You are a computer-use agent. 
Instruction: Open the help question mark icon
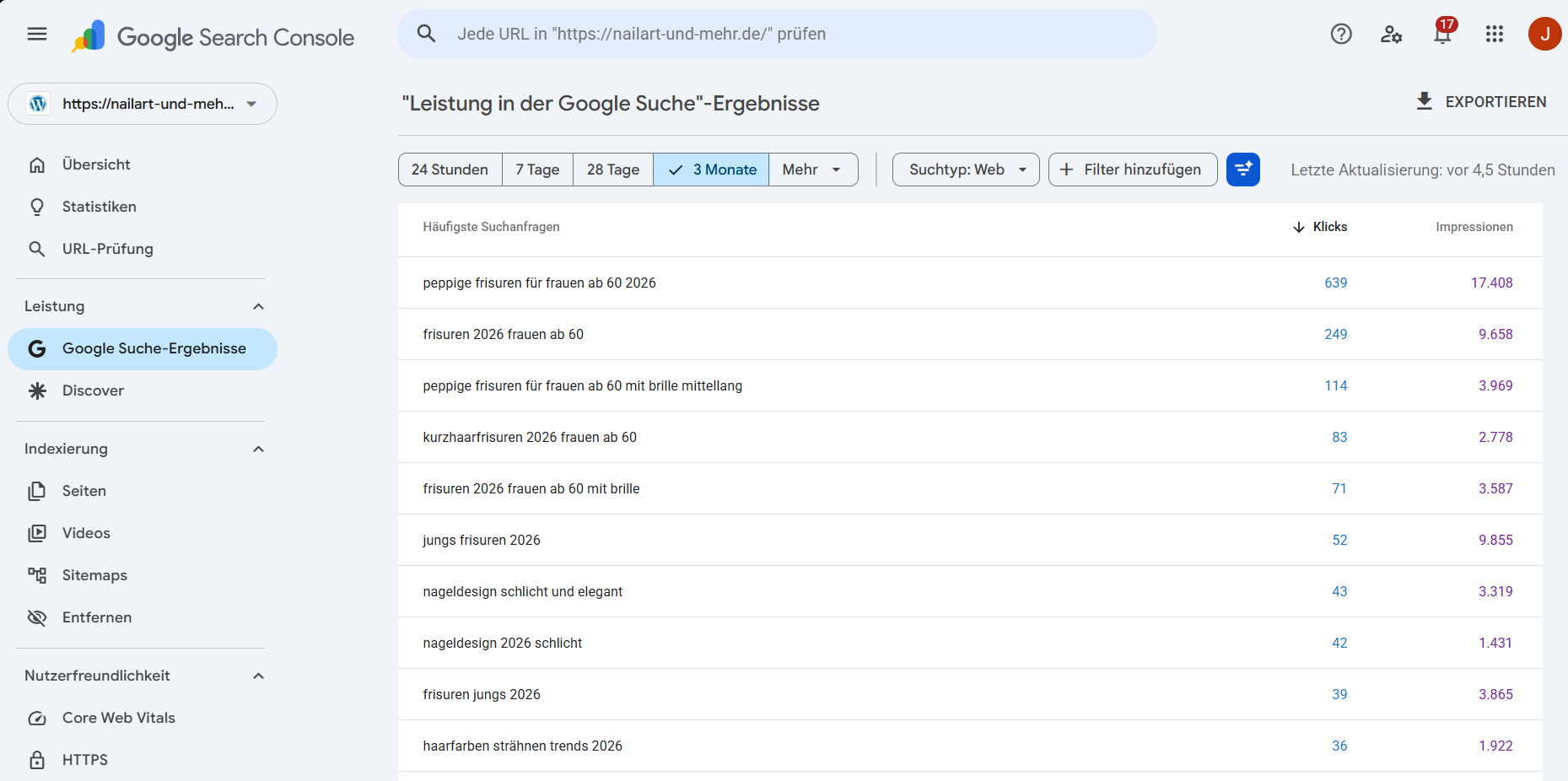click(x=1341, y=34)
